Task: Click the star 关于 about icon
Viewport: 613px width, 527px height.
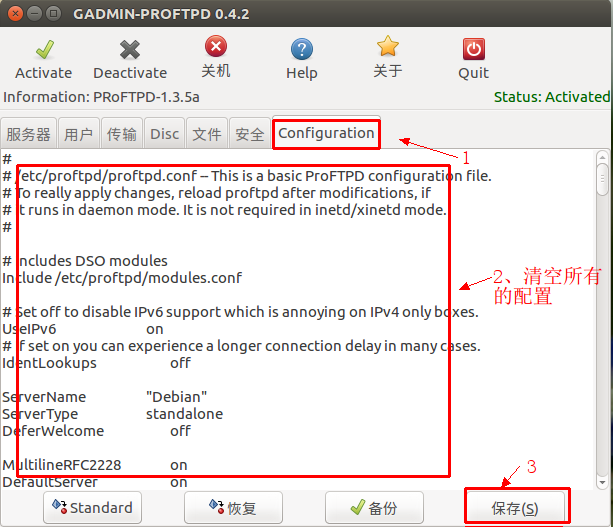Action: pyautogui.click(x=388, y=47)
